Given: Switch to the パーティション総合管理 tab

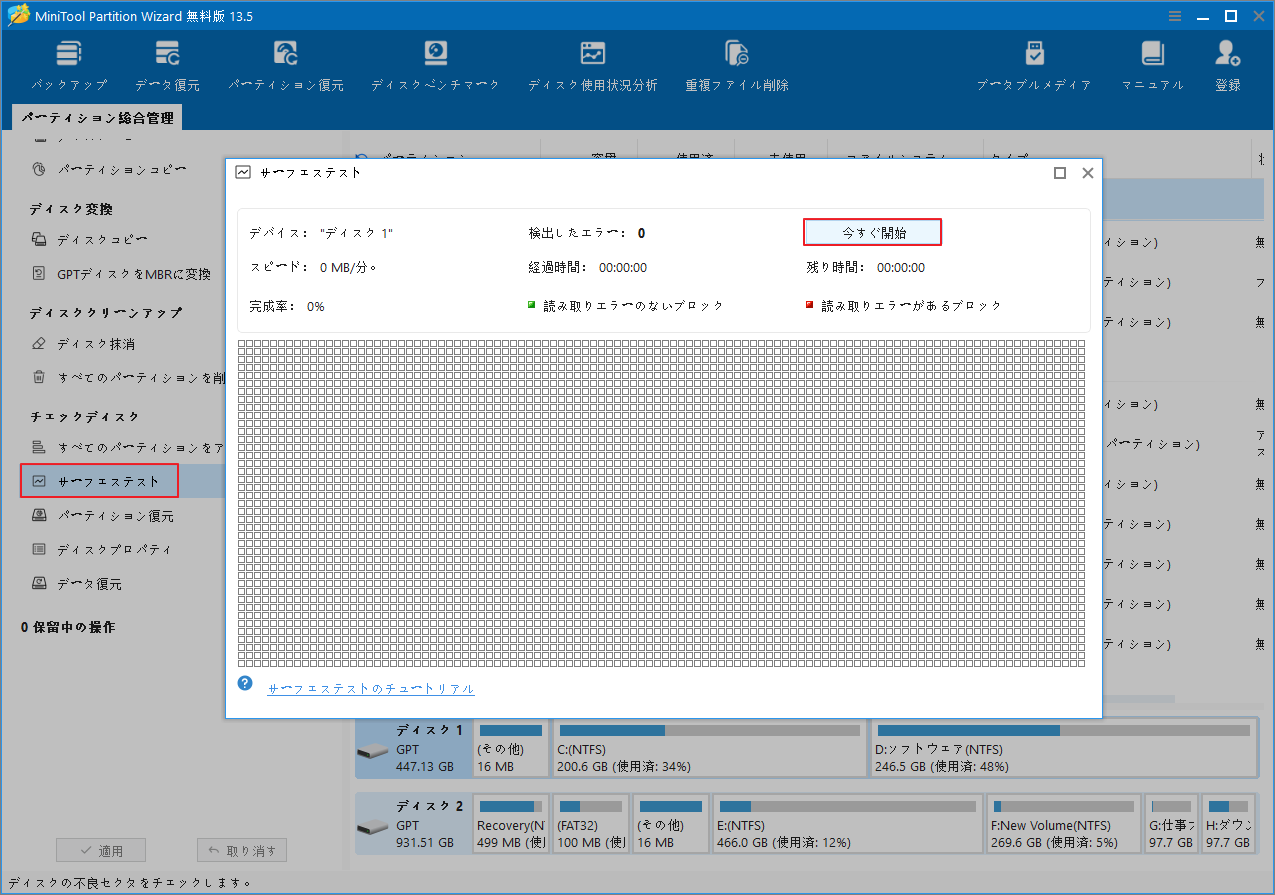Looking at the screenshot, I should click(x=96, y=117).
